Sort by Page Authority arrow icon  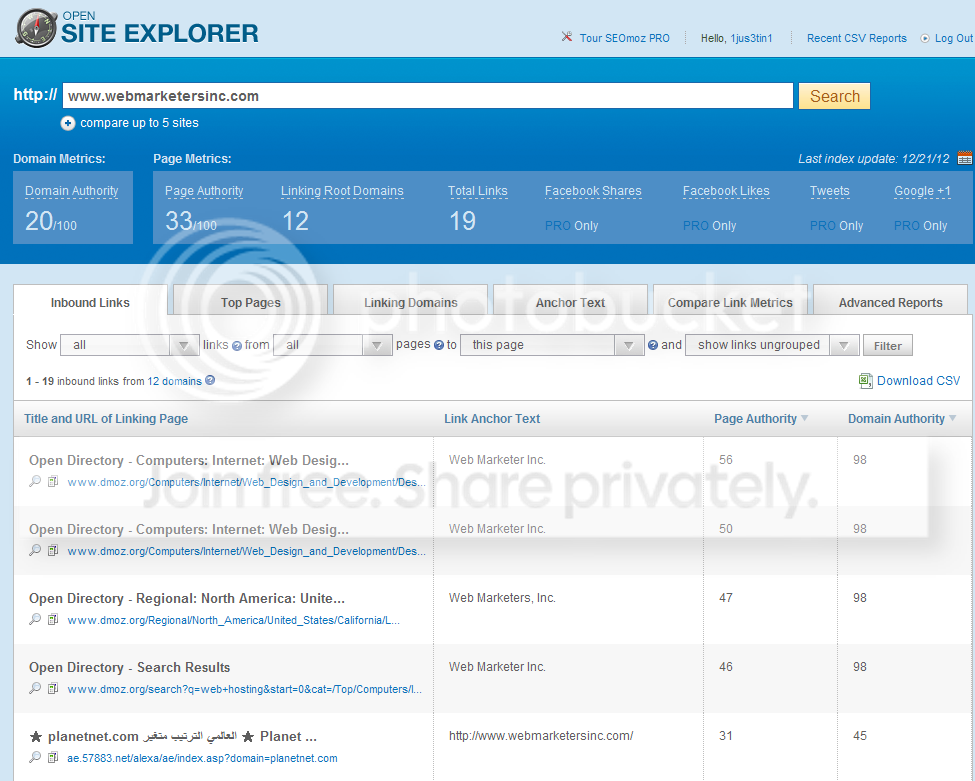pos(805,418)
